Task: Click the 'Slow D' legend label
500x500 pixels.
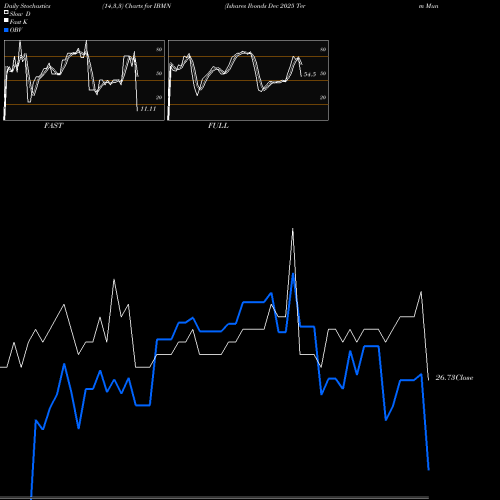Action: pyautogui.click(x=20, y=14)
